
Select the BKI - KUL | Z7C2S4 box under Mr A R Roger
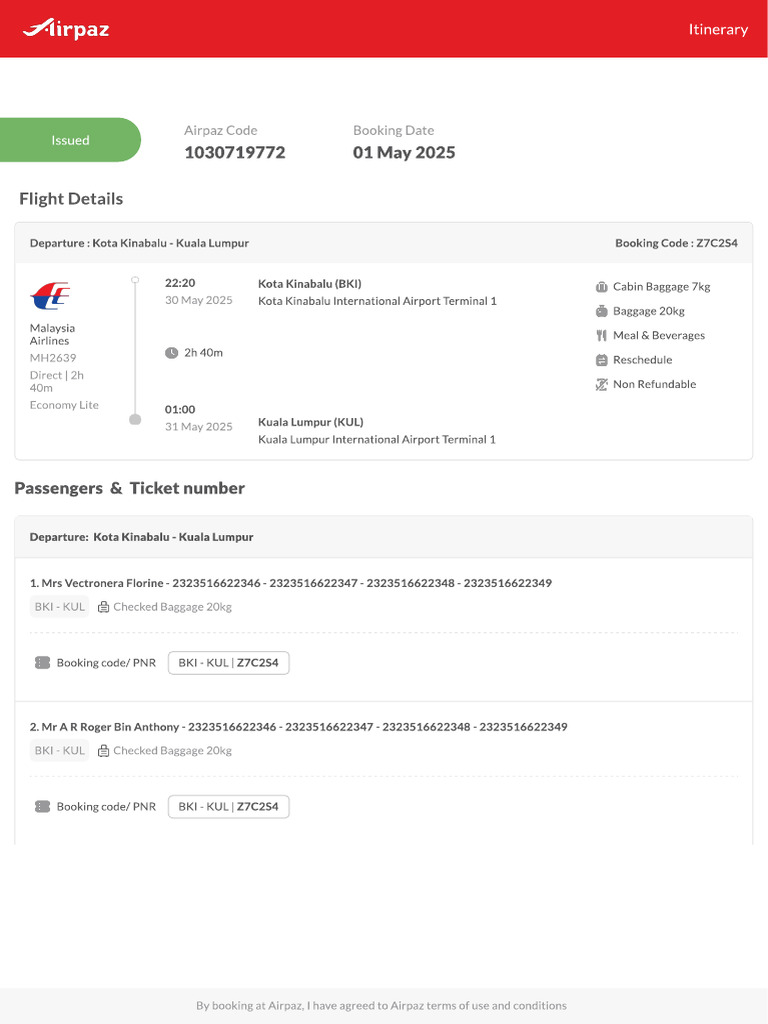(x=228, y=807)
